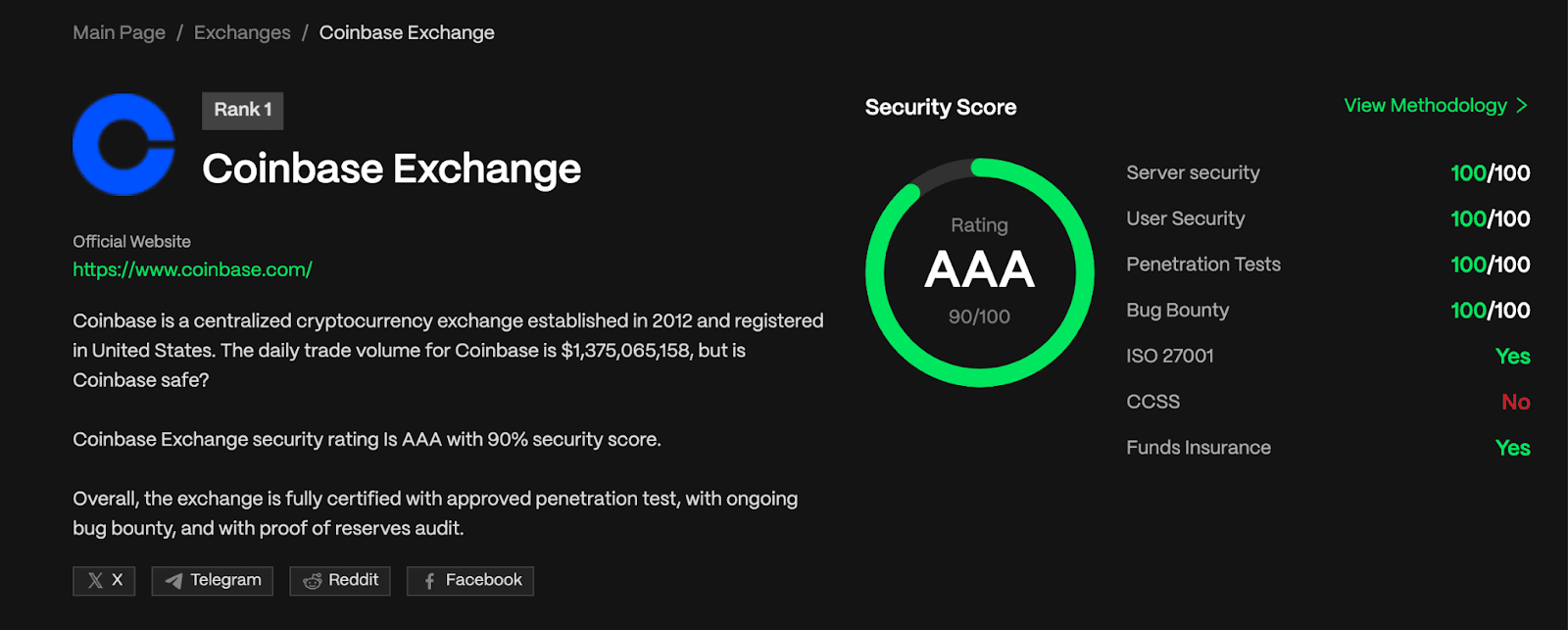Share on X button label
The image size is (1568, 630).
click(x=117, y=580)
